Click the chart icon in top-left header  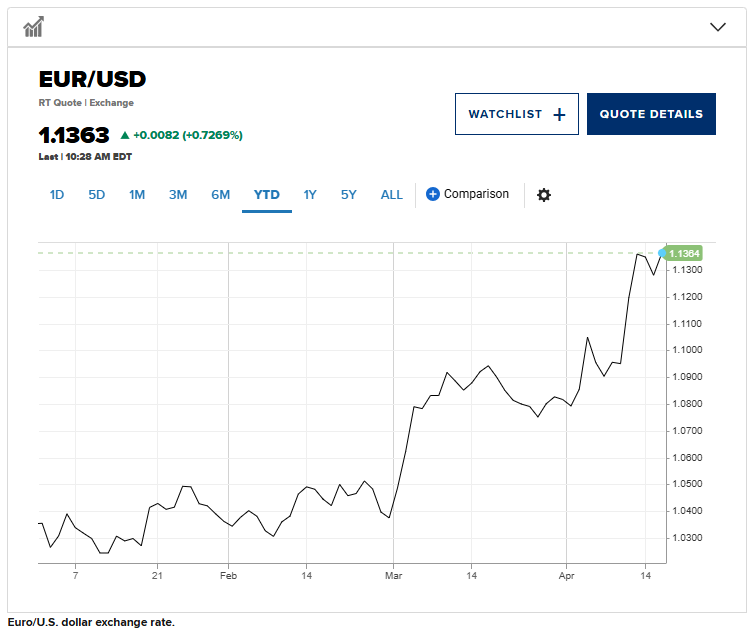click(x=33, y=26)
